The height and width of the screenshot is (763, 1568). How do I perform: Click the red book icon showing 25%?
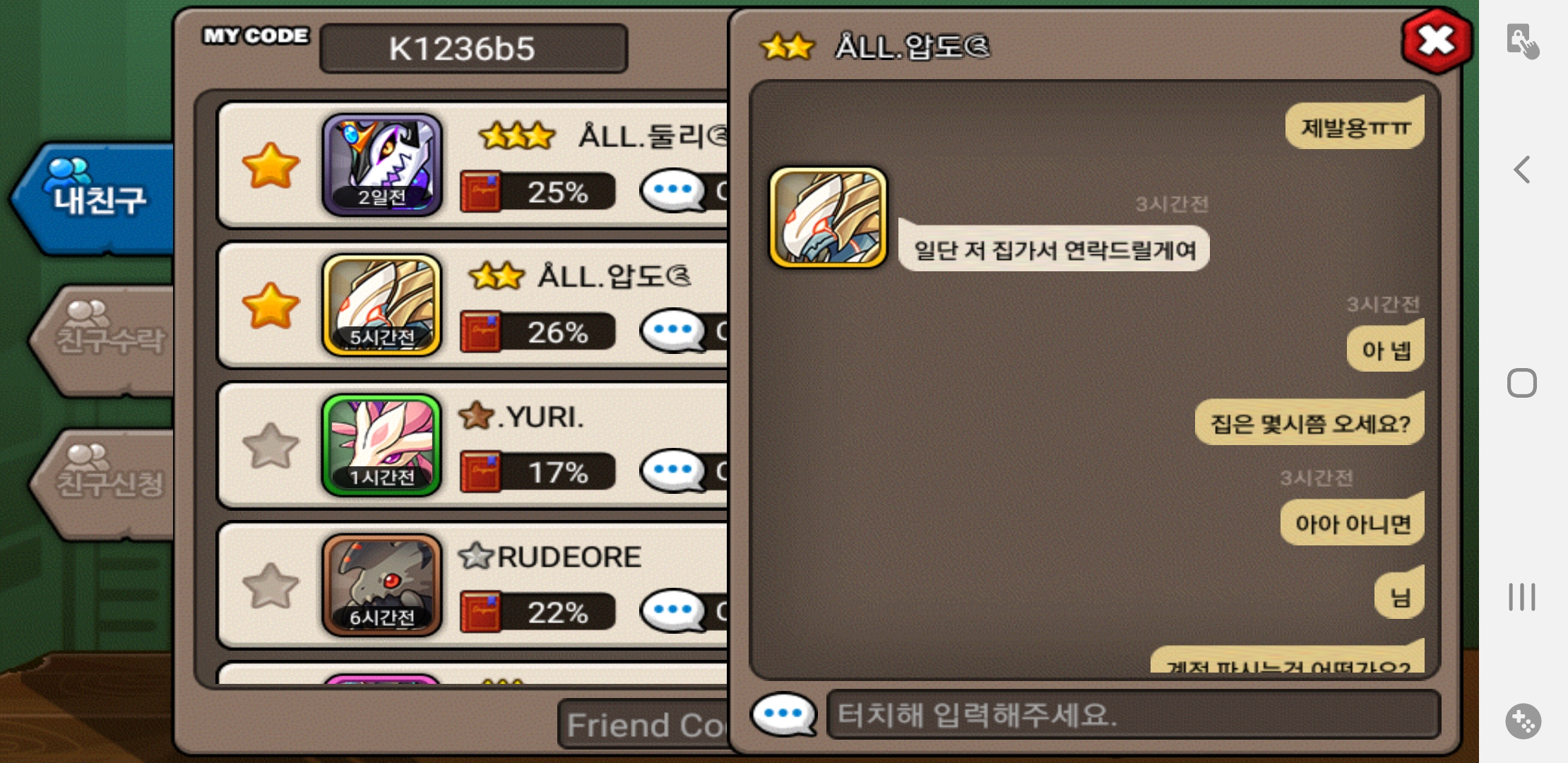click(x=480, y=191)
